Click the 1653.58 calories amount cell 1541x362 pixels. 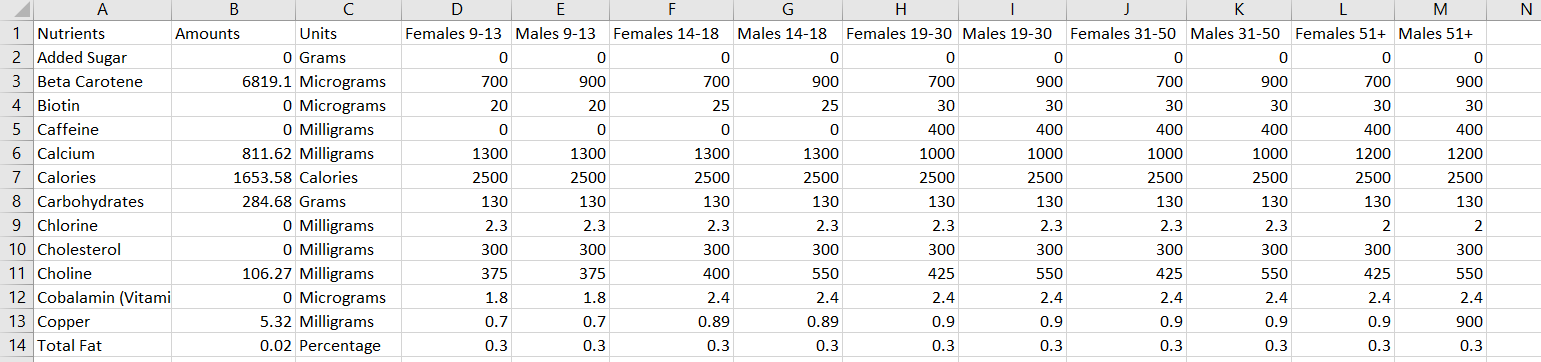tap(234, 177)
